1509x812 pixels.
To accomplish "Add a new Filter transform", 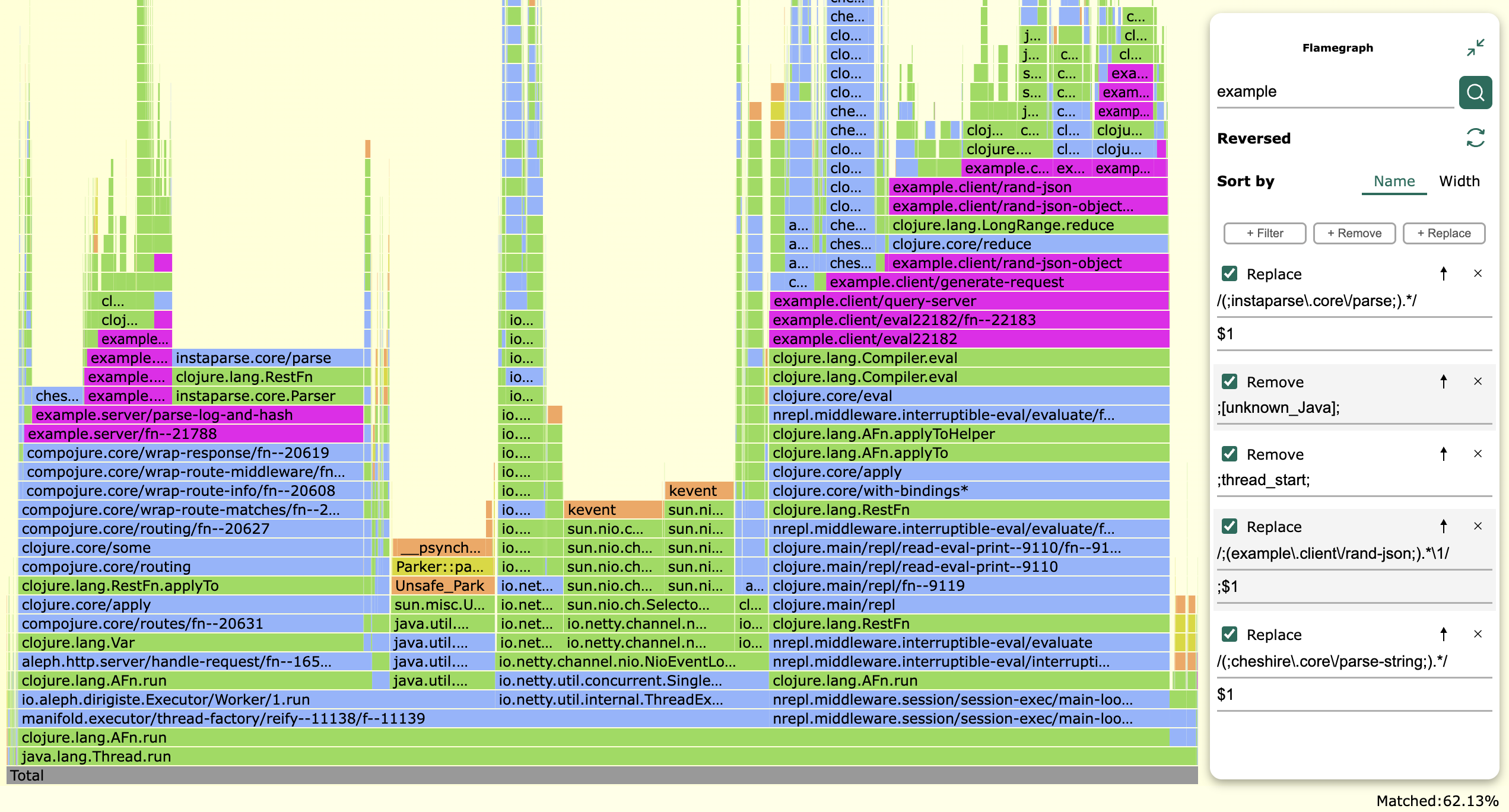I will (x=1265, y=233).
